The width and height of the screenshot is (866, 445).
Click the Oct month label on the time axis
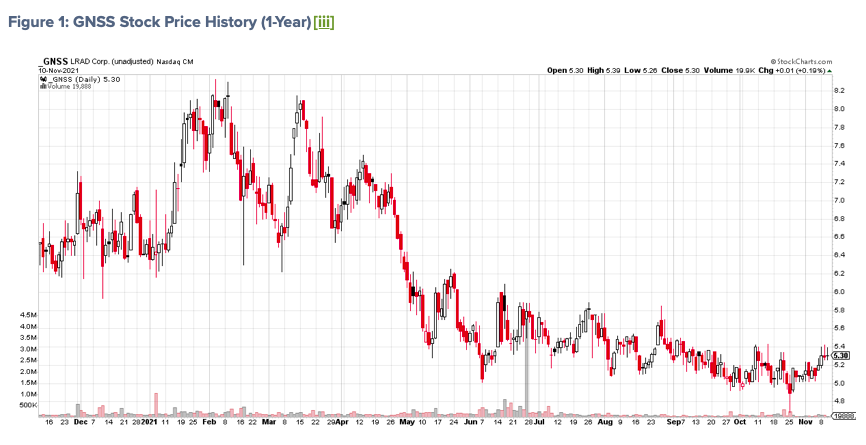pyautogui.click(x=740, y=422)
